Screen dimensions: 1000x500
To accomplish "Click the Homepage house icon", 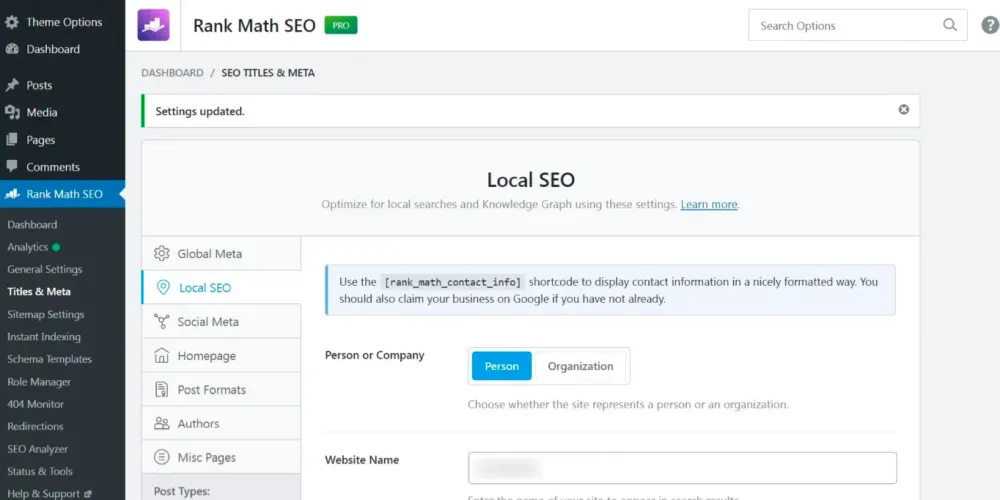I will click(x=162, y=355).
